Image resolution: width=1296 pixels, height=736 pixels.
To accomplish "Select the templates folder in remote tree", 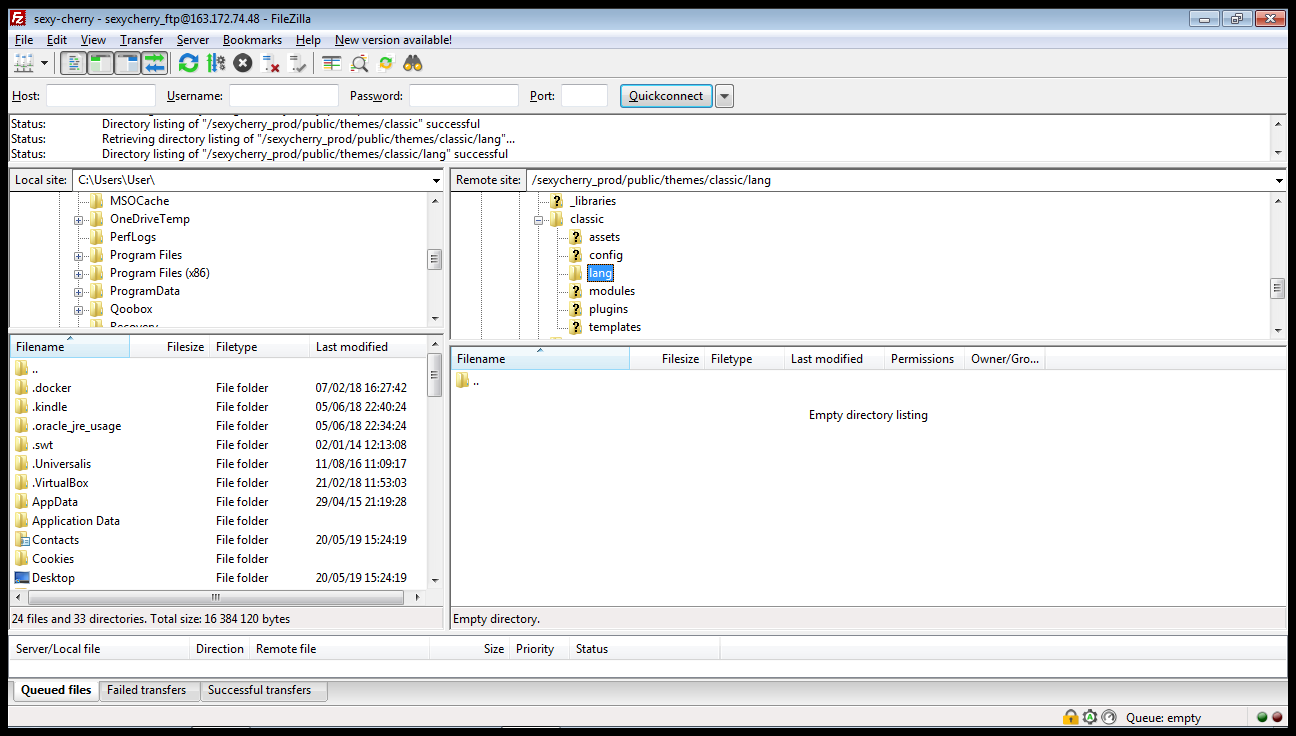I will point(614,327).
